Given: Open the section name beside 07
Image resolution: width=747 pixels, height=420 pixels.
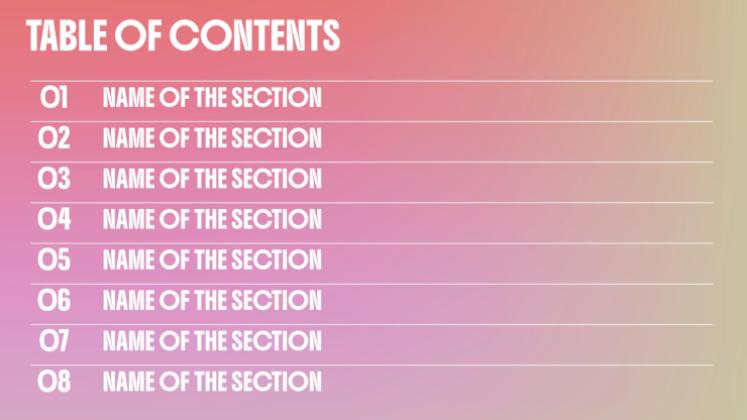Looking at the screenshot, I should (212, 341).
